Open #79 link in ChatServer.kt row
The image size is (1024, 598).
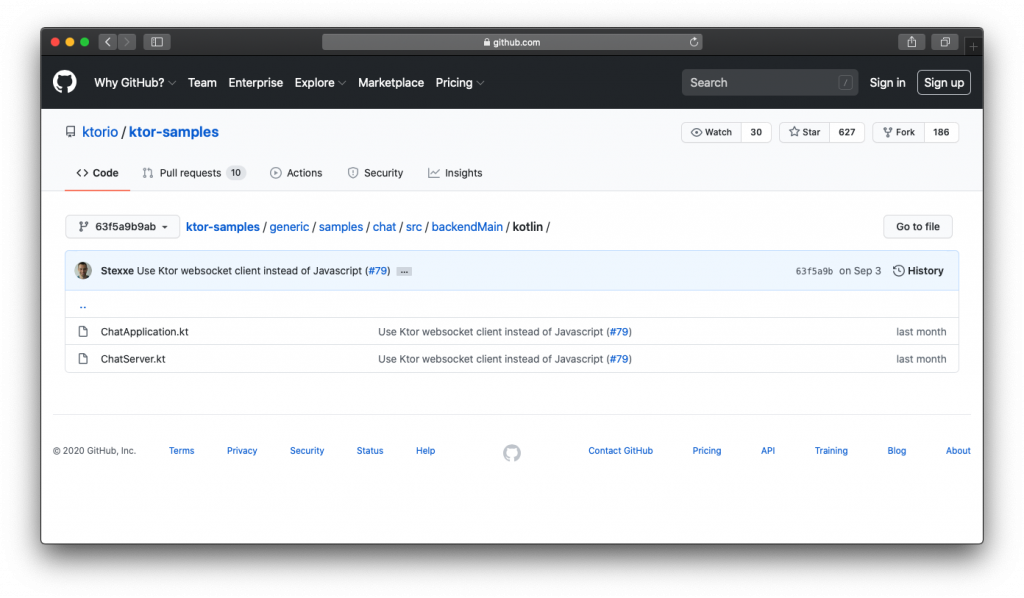coord(619,359)
